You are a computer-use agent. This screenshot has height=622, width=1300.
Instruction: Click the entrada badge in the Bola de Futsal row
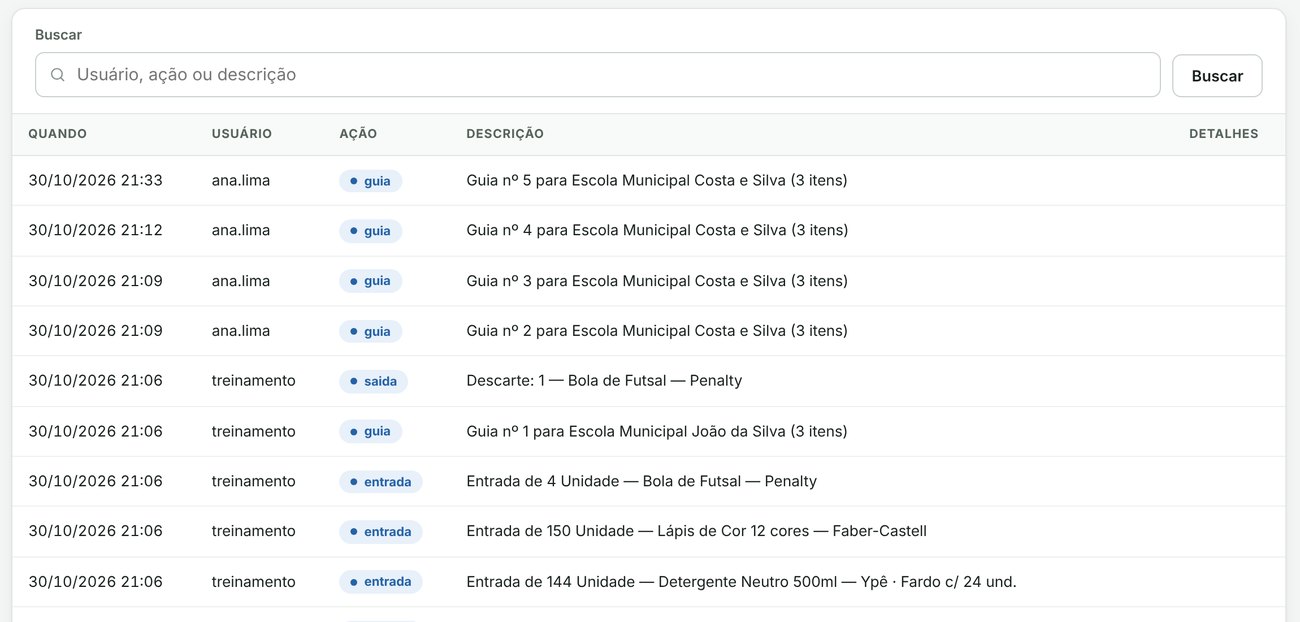[x=381, y=481]
